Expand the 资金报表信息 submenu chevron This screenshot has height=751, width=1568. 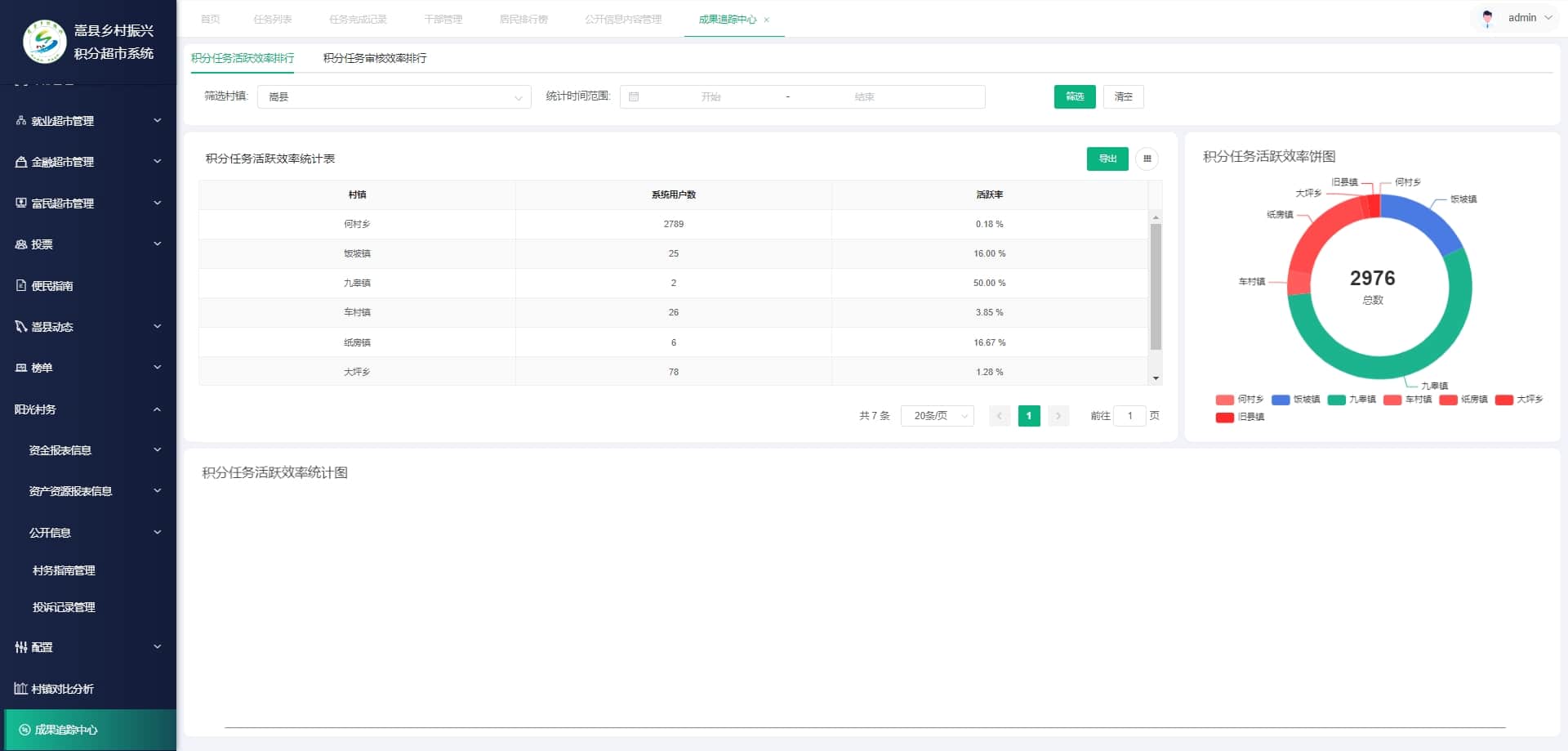(158, 449)
